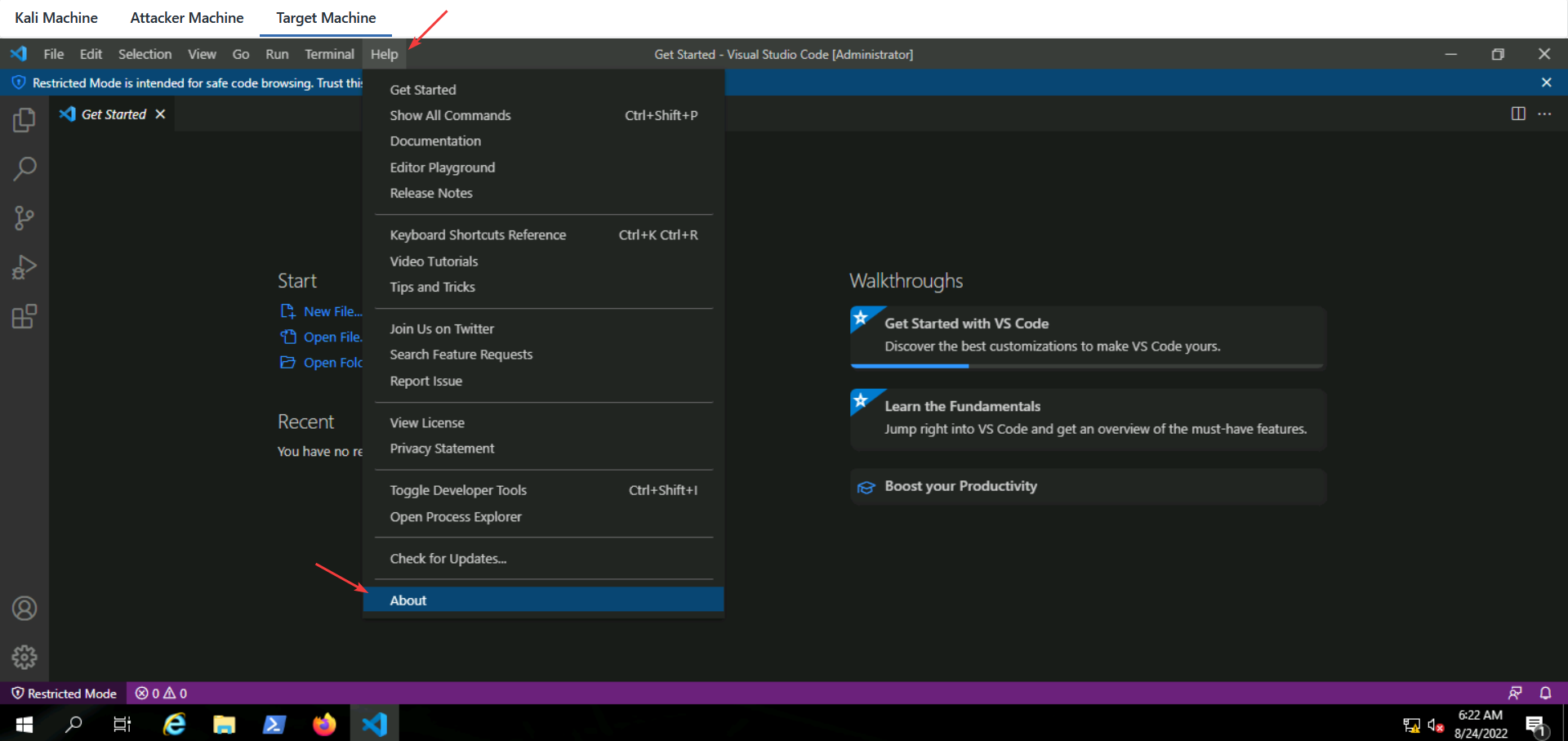Image resolution: width=1568 pixels, height=741 pixels.
Task: Open the Run and Debug view
Action: point(24,267)
